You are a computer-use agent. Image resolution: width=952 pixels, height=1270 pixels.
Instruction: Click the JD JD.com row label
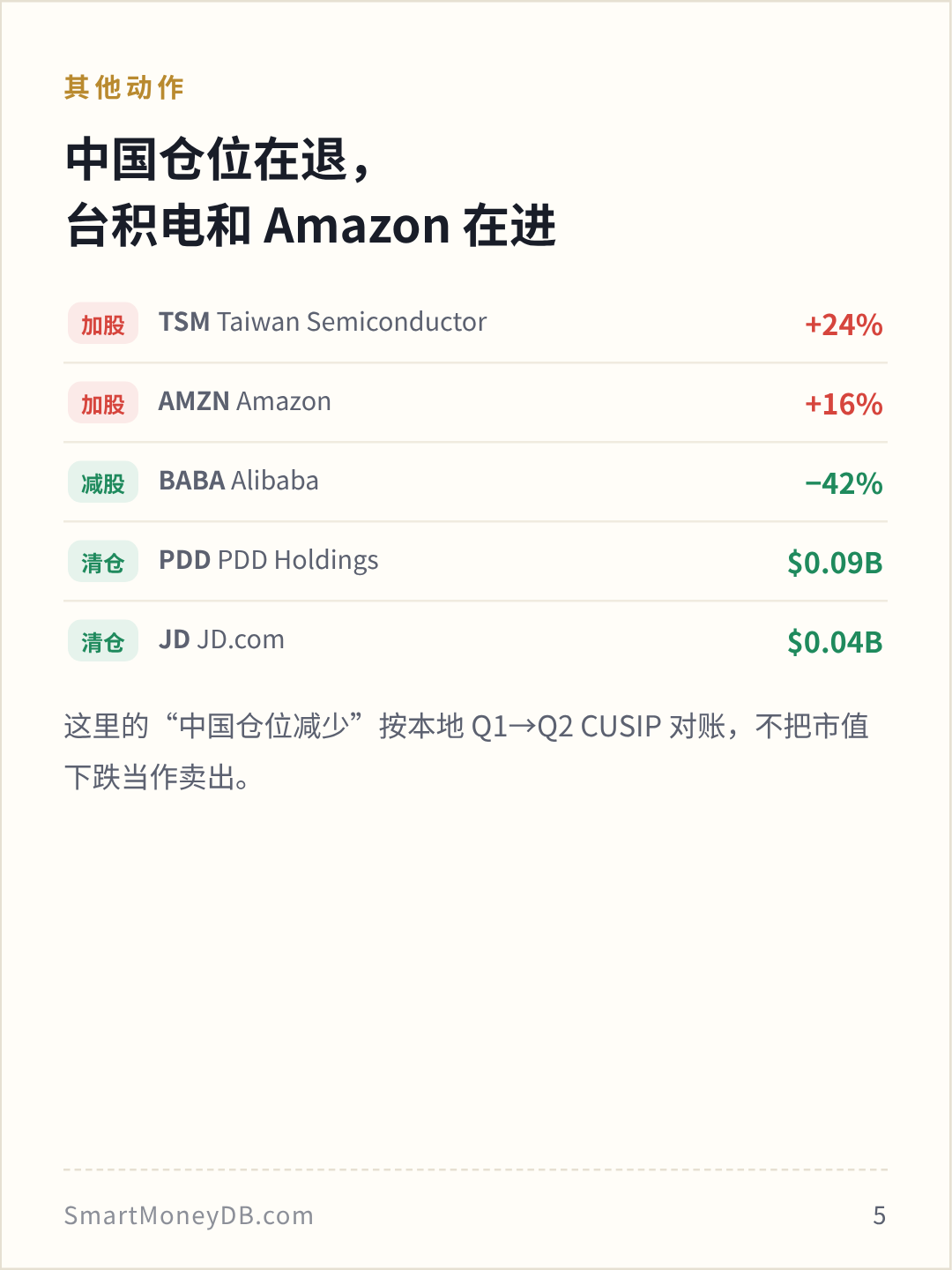(221, 639)
